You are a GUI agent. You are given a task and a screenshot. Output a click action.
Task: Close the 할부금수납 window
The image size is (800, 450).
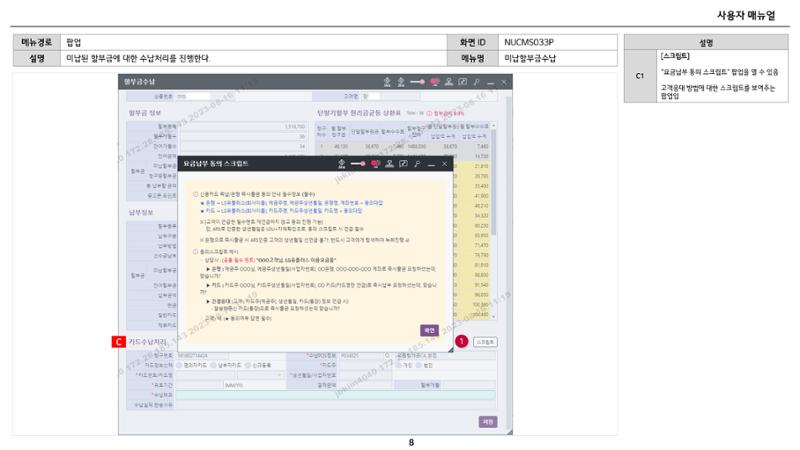pyautogui.click(x=504, y=82)
